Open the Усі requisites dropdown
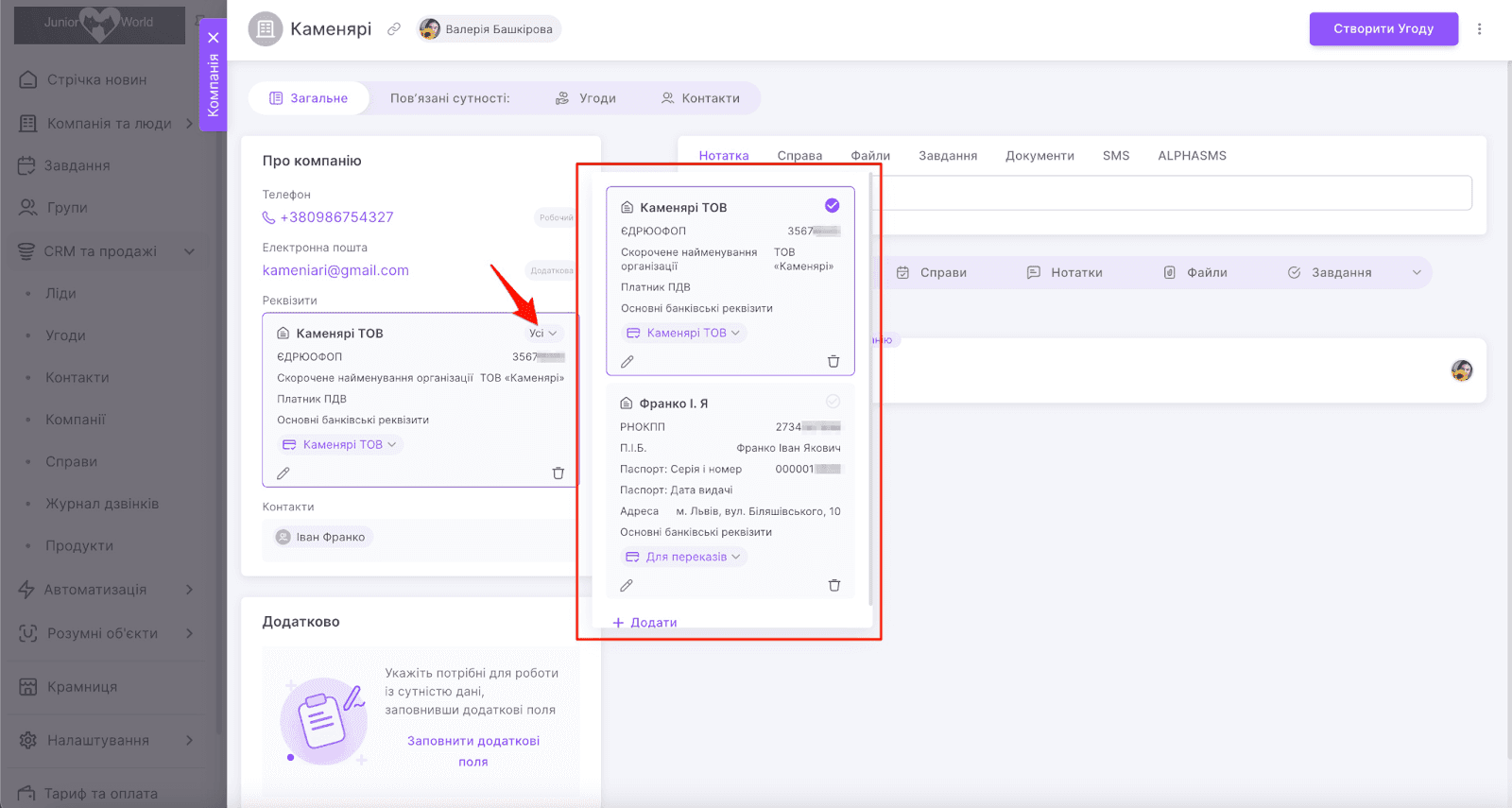This screenshot has width=1512, height=808. pos(542,334)
